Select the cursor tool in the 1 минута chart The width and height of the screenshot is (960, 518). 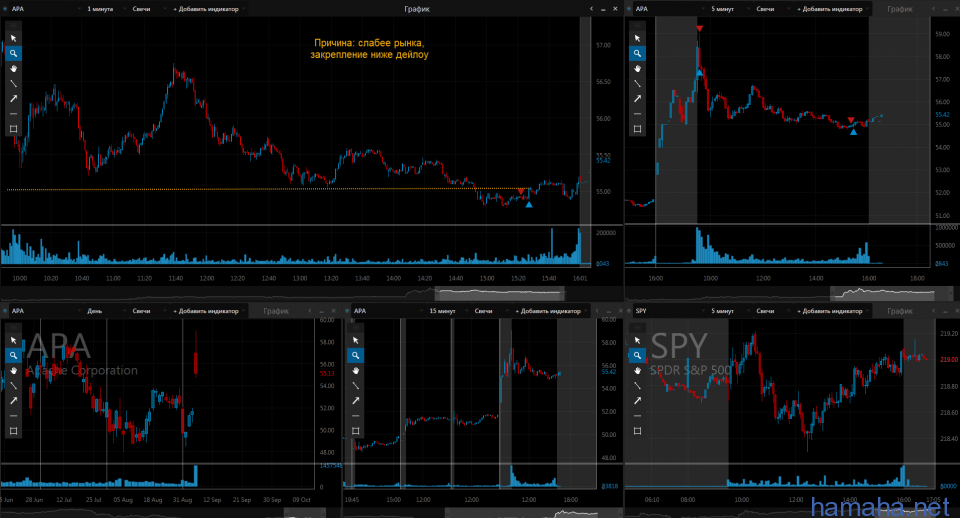coord(13,38)
